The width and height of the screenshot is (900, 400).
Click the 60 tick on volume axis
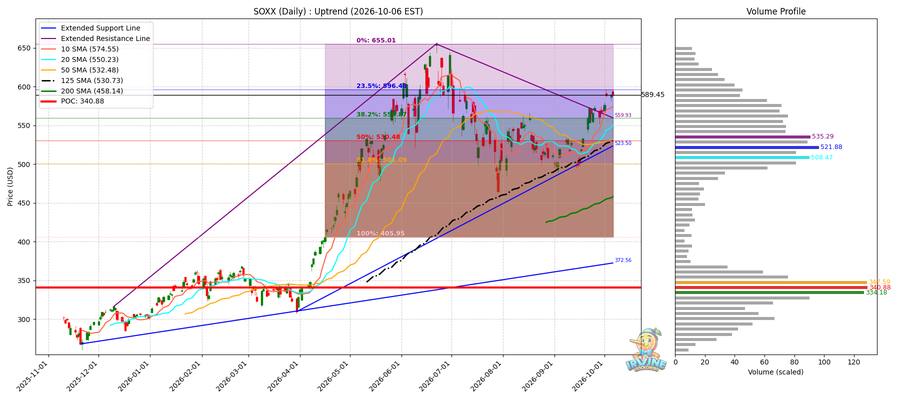click(765, 362)
